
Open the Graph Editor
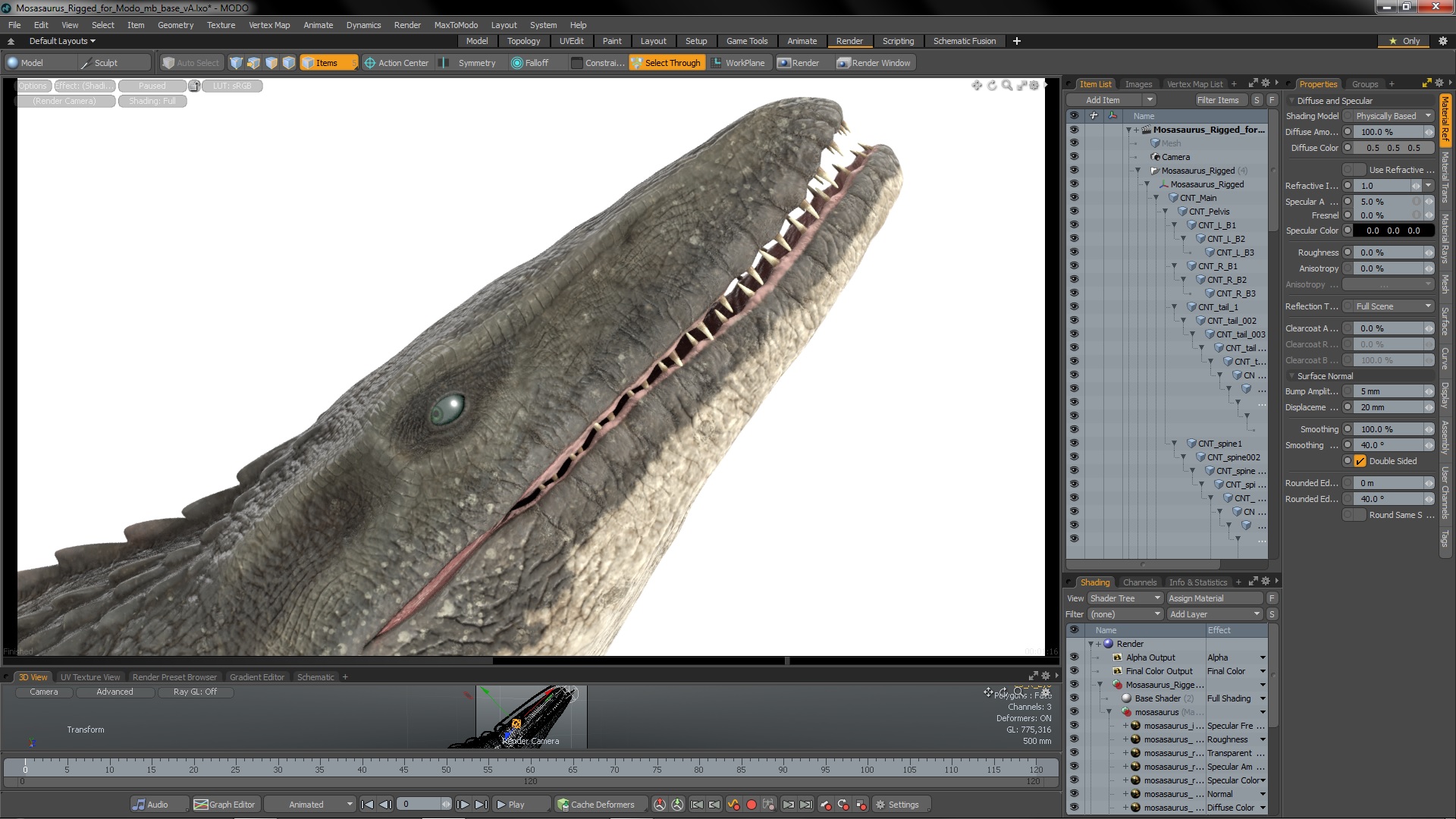point(224,805)
